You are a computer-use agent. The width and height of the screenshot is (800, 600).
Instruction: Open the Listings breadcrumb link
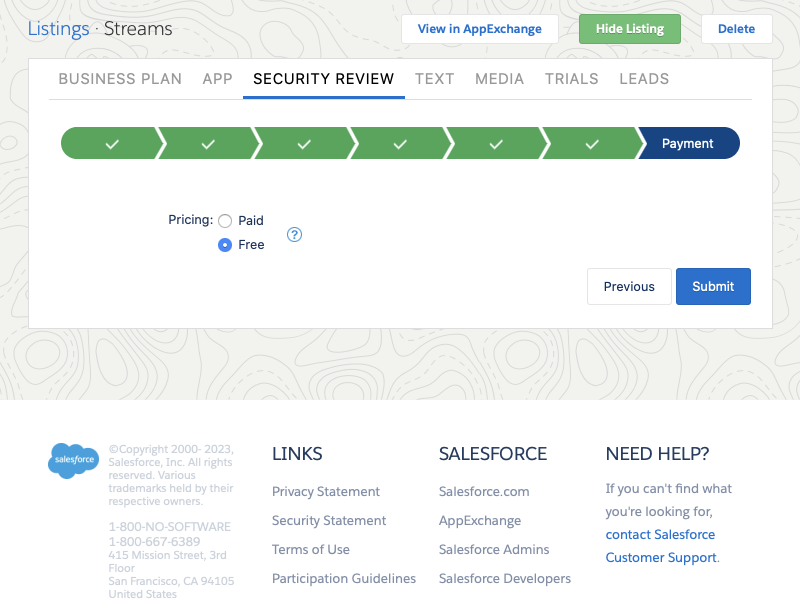coord(58,29)
